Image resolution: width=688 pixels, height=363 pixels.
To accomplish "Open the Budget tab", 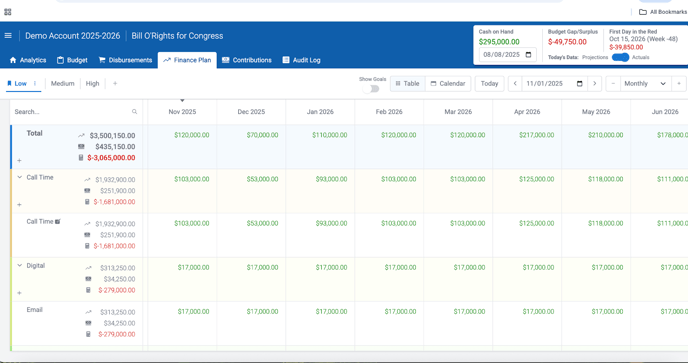I will tap(72, 60).
